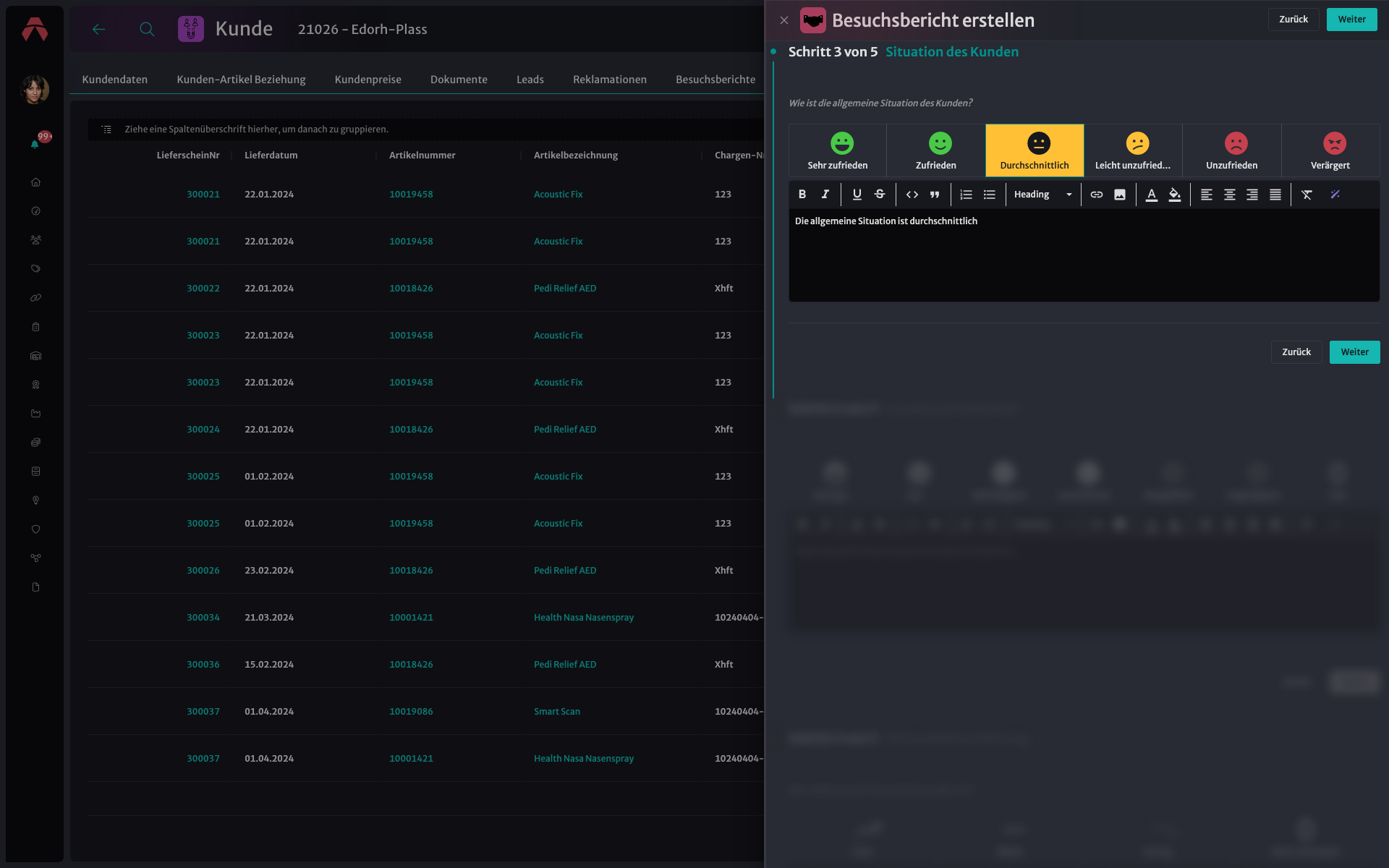
Task: Select the 'Durchschnittlich' rating
Action: click(x=1035, y=150)
